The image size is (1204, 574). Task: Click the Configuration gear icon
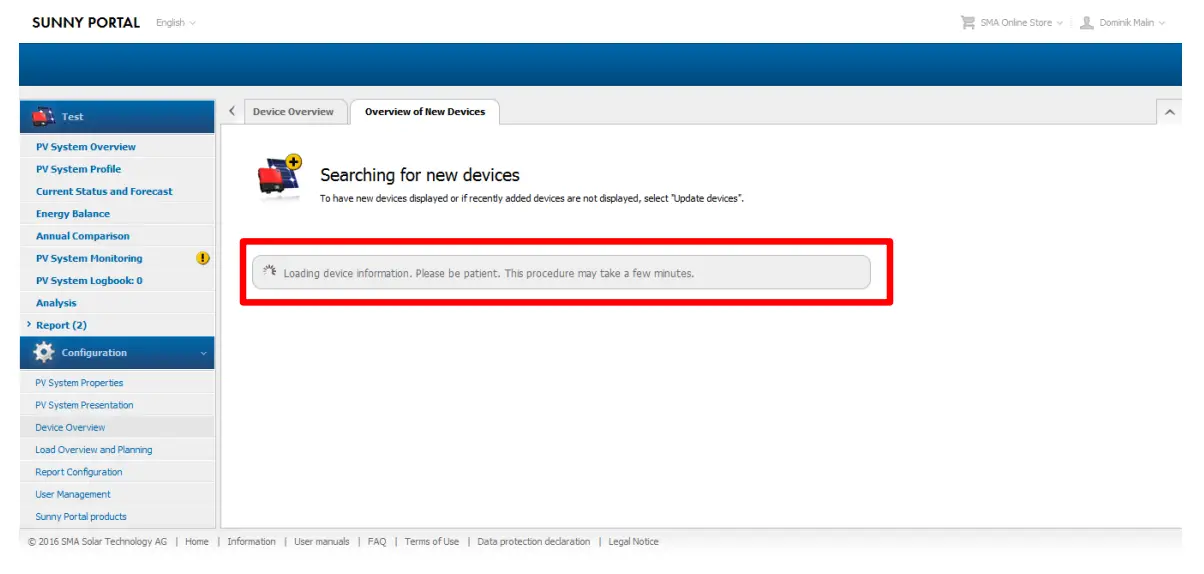44,352
